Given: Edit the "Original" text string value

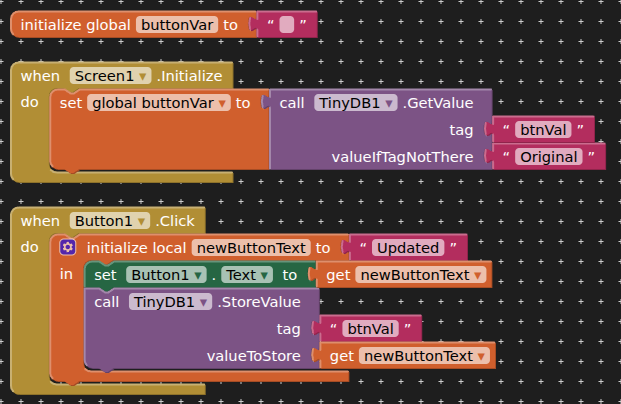Looking at the screenshot, I should [x=549, y=157].
